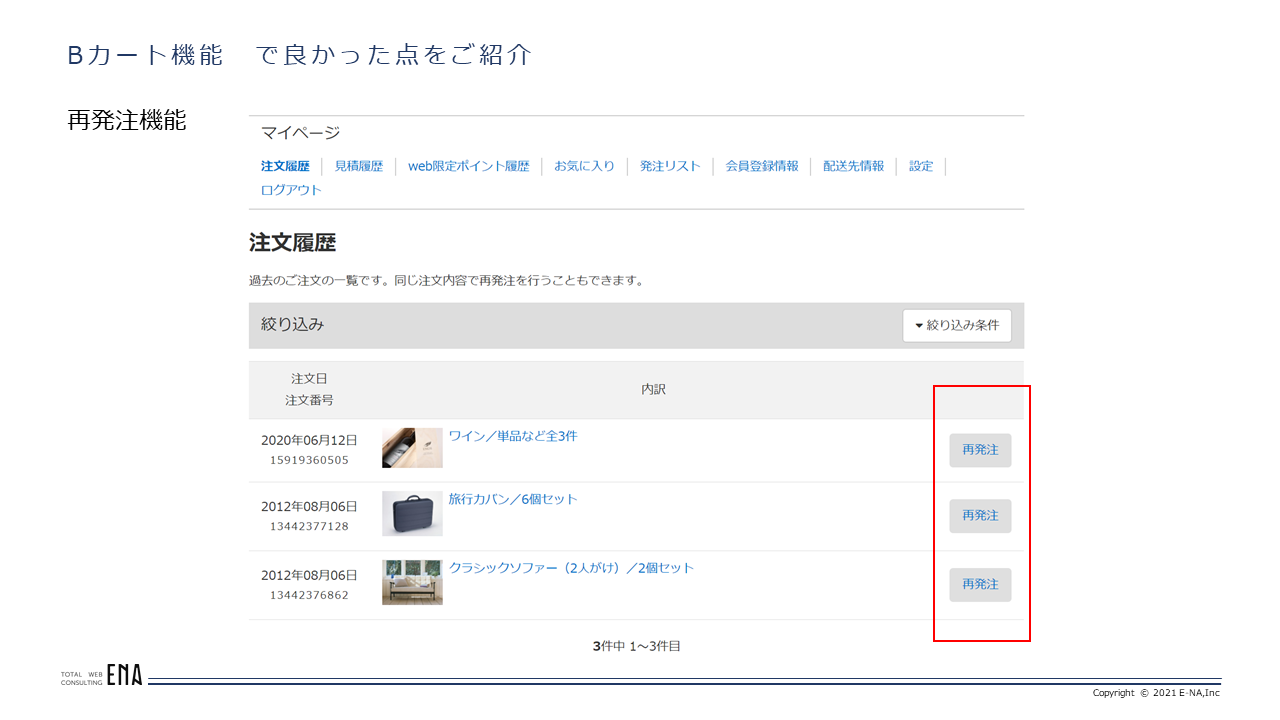Select the date 2020年06月12日
The height and width of the screenshot is (720, 1280).
point(309,440)
